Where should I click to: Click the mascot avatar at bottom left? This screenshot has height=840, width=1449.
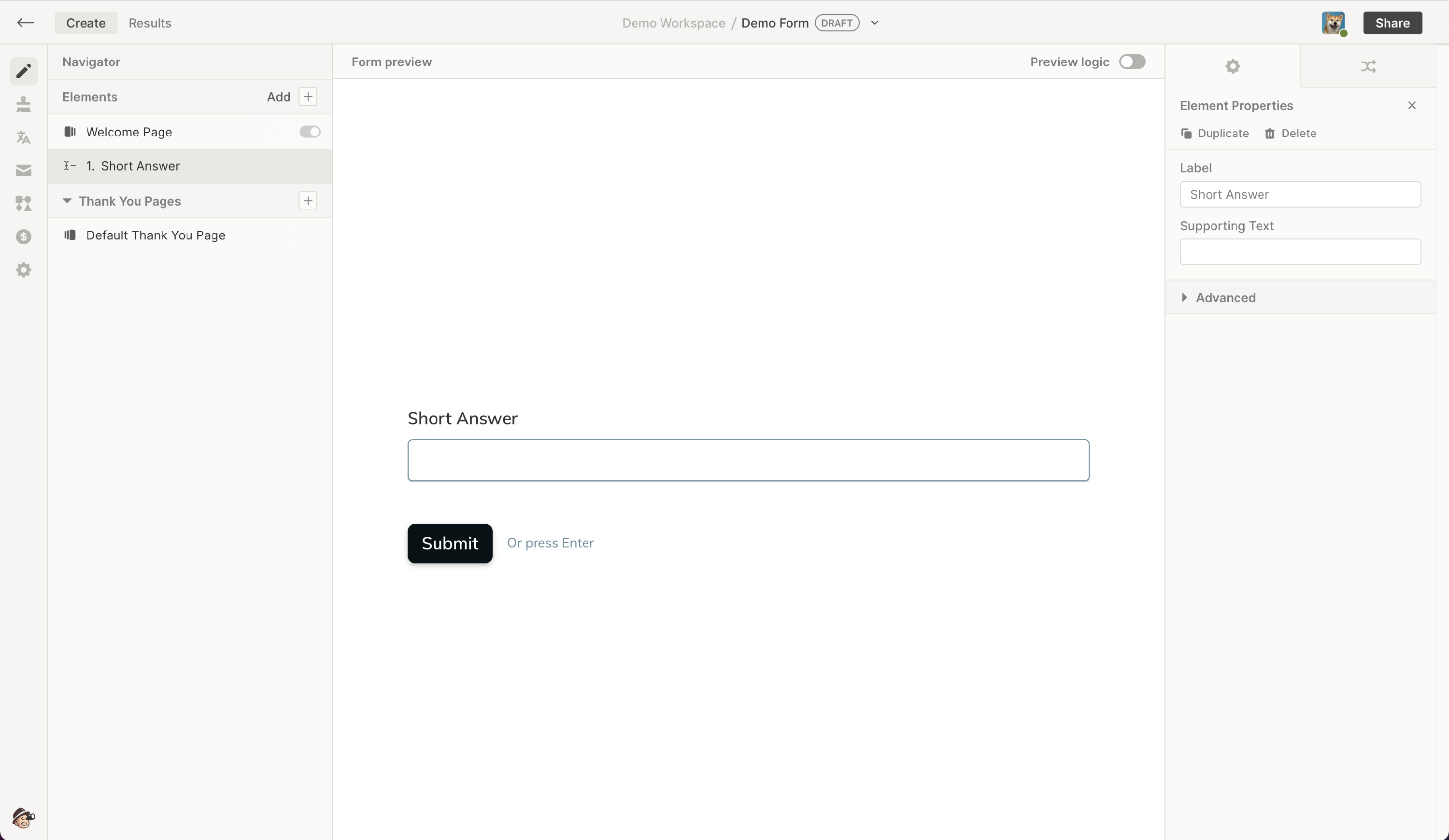coord(24,818)
